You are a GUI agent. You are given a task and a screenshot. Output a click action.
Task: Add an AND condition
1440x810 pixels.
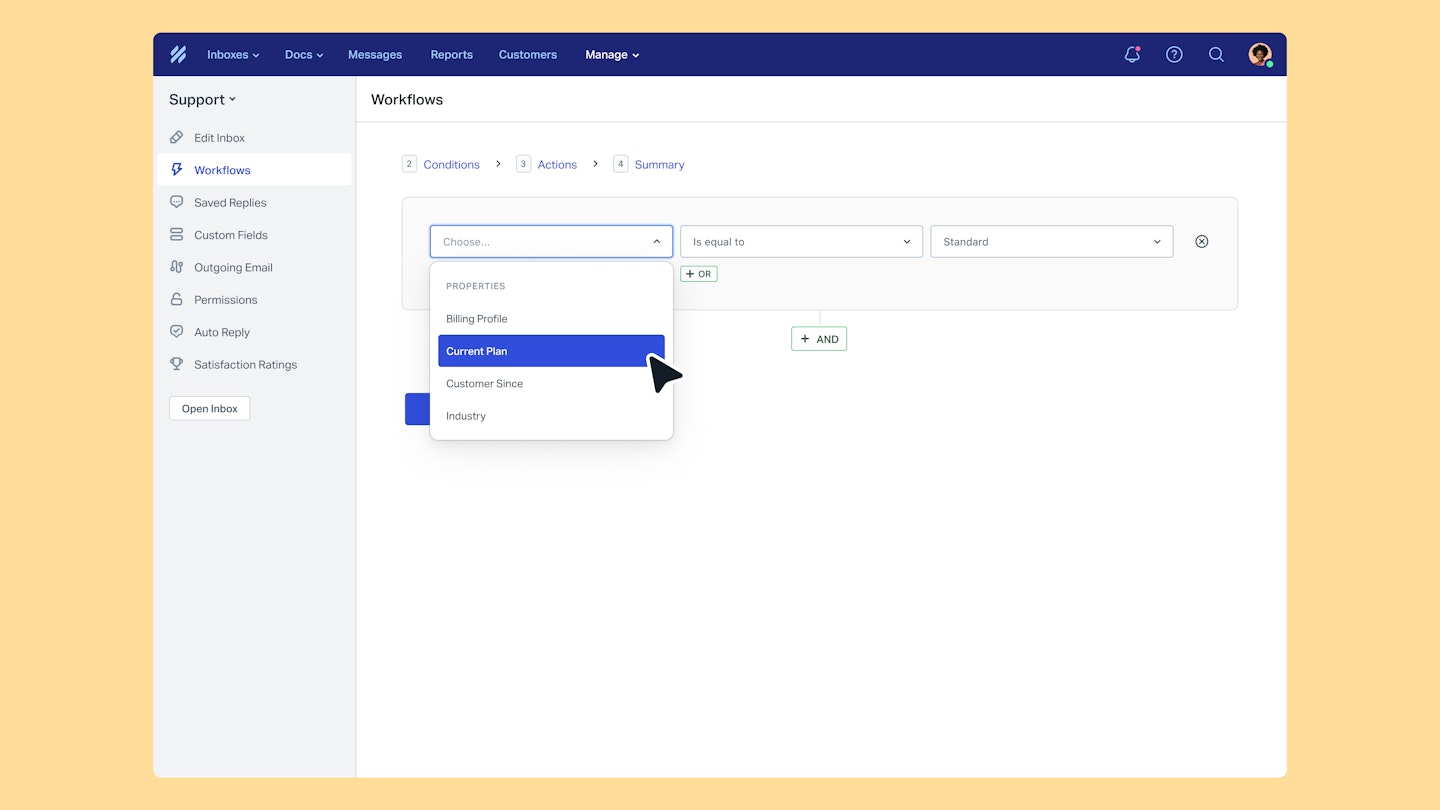tap(819, 339)
